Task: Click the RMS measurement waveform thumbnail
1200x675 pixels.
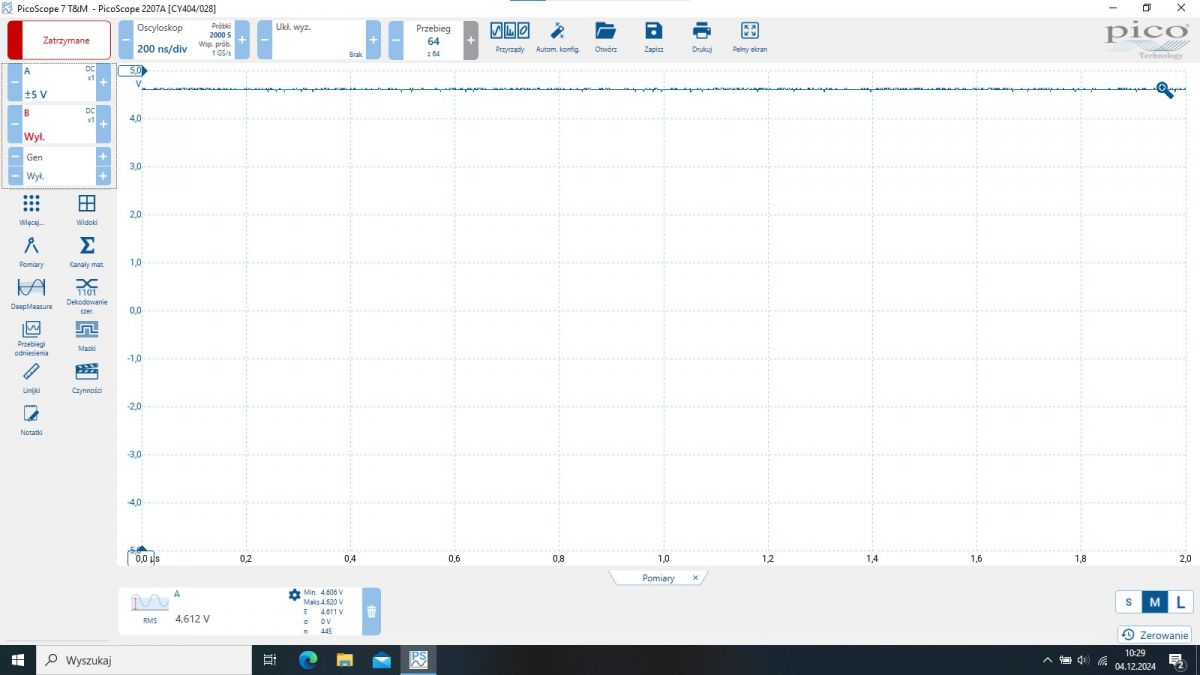Action: [150, 601]
